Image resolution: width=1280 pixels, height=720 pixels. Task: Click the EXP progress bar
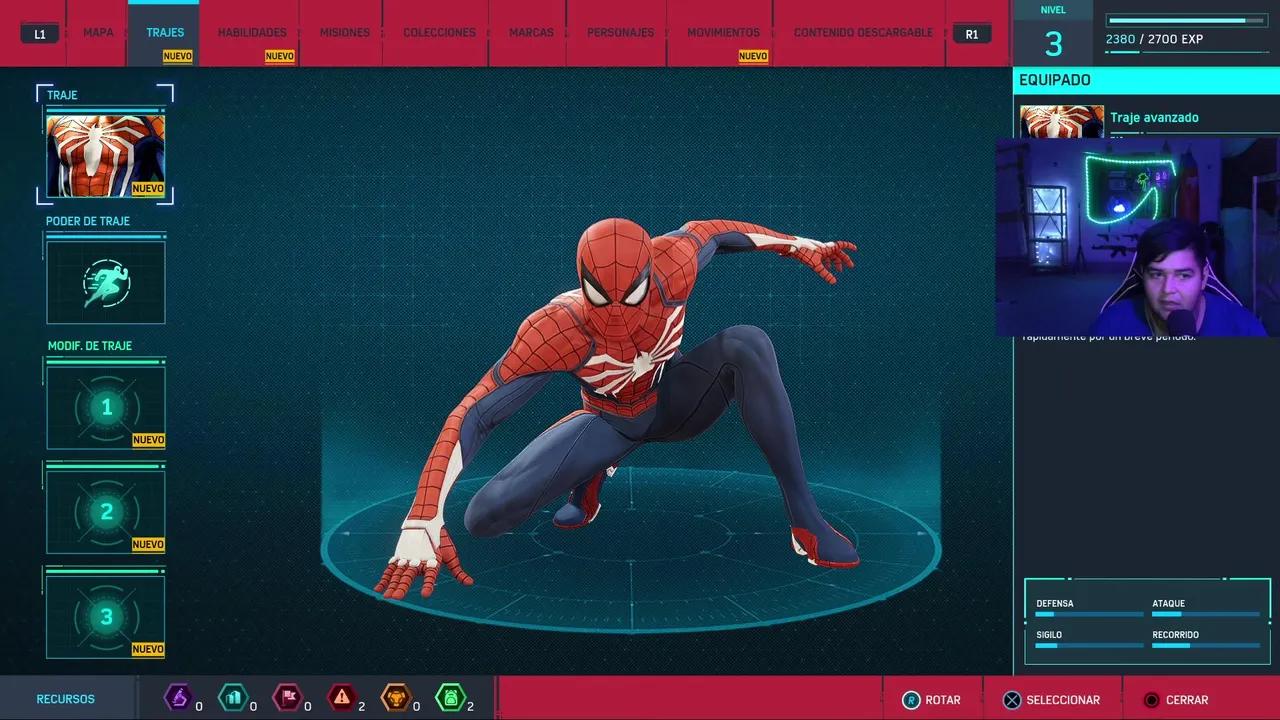click(x=1188, y=20)
